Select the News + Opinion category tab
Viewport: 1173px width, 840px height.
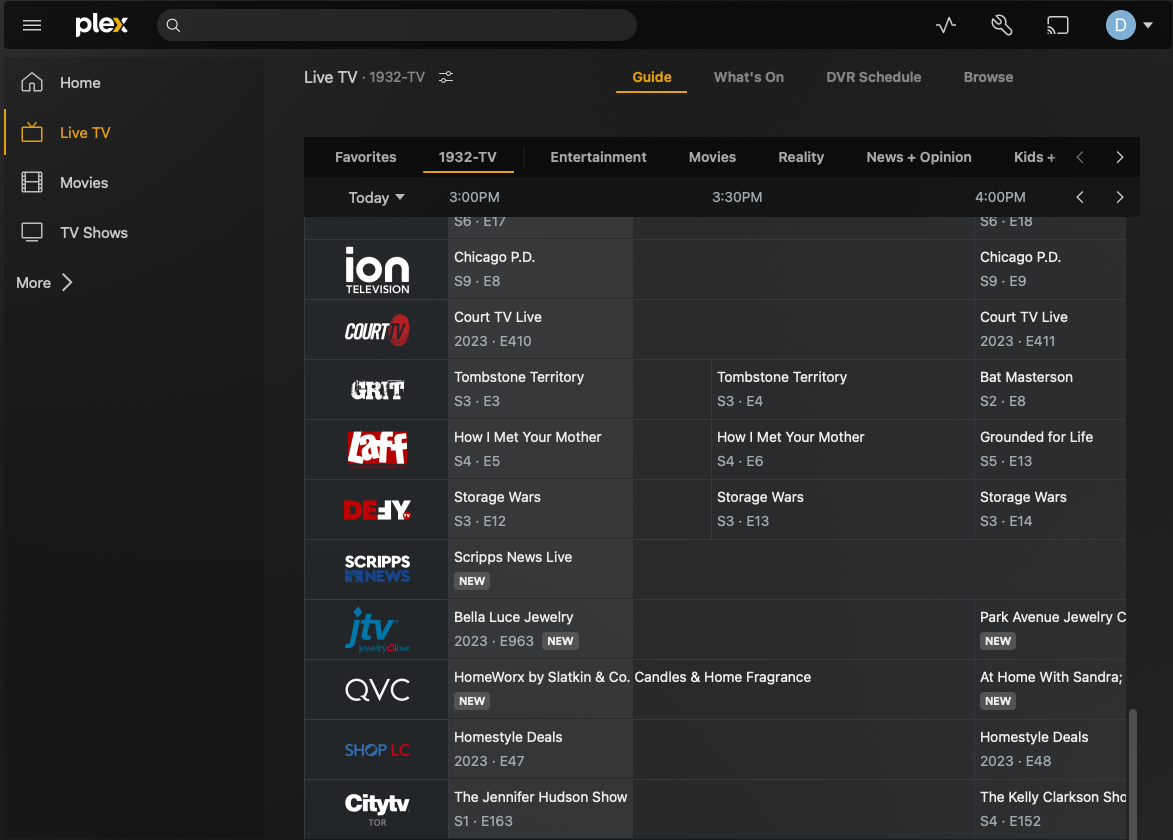[919, 157]
